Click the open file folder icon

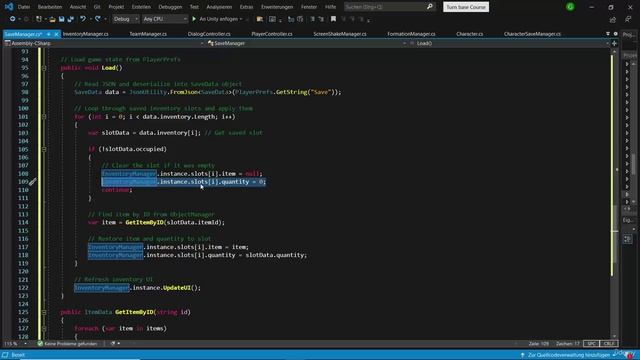click(x=52, y=19)
